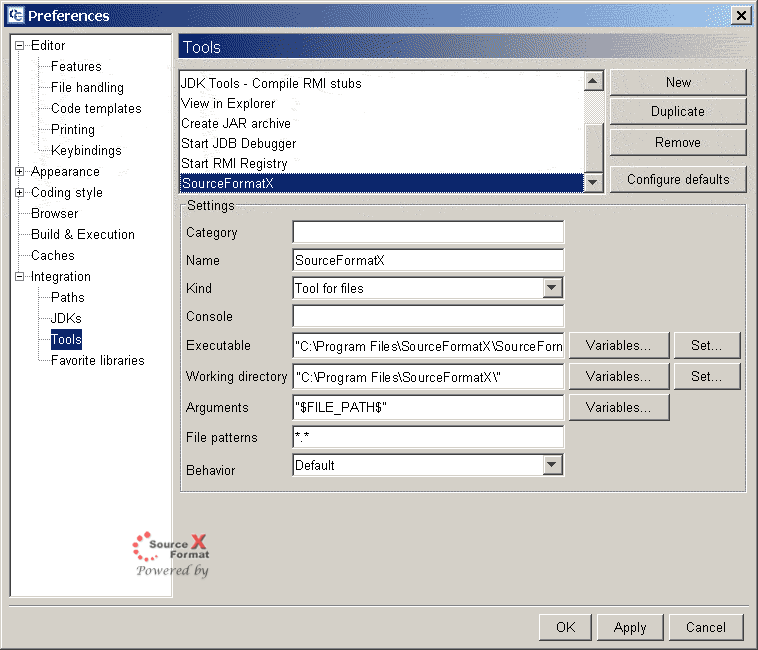
Task: Open Code templates preferences
Action: [96, 108]
